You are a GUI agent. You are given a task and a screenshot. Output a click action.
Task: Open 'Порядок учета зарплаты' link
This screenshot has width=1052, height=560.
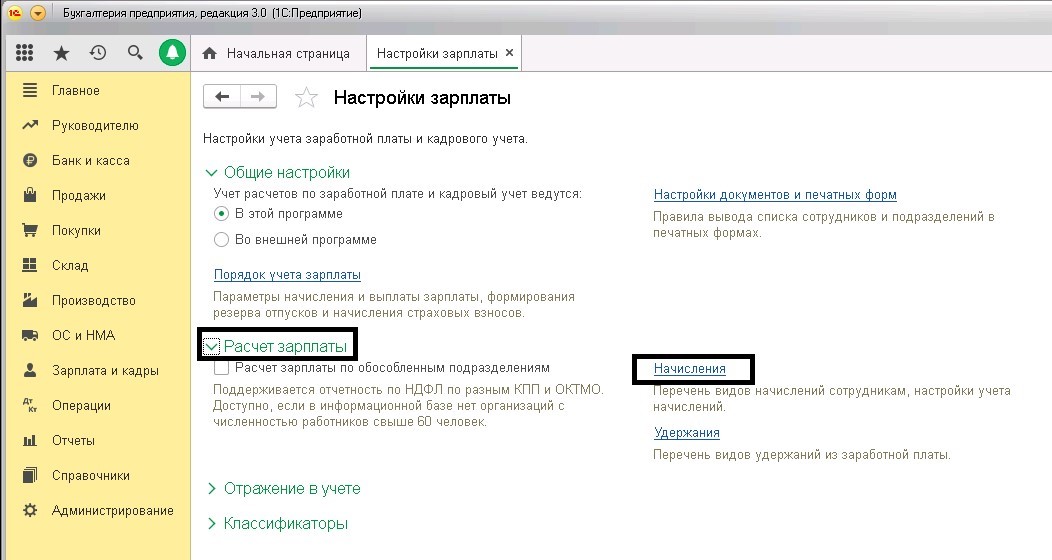287,274
